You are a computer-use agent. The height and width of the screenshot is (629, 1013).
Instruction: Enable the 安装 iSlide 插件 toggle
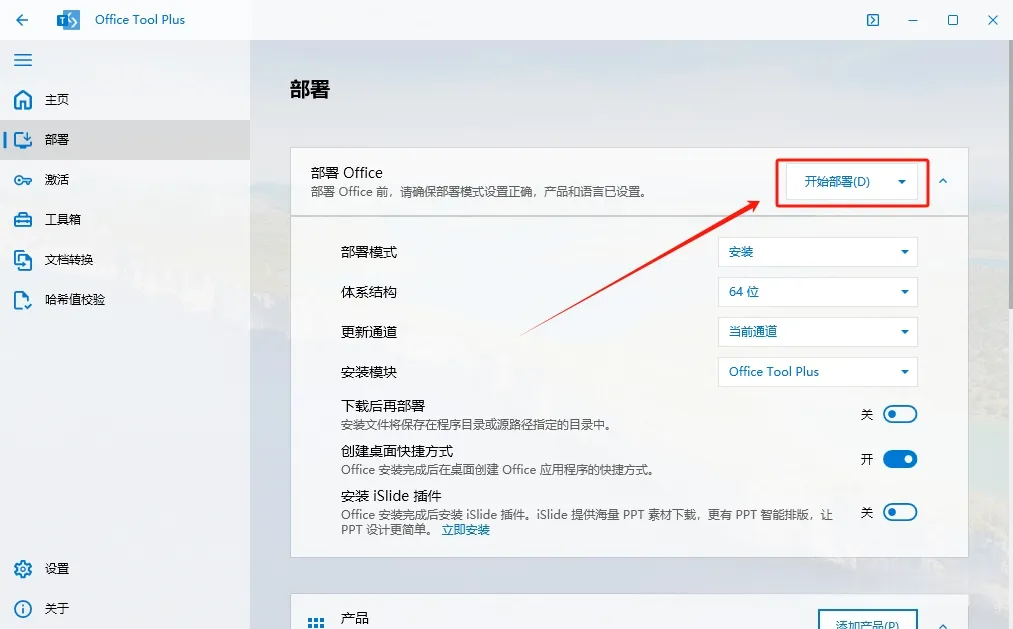(x=900, y=512)
